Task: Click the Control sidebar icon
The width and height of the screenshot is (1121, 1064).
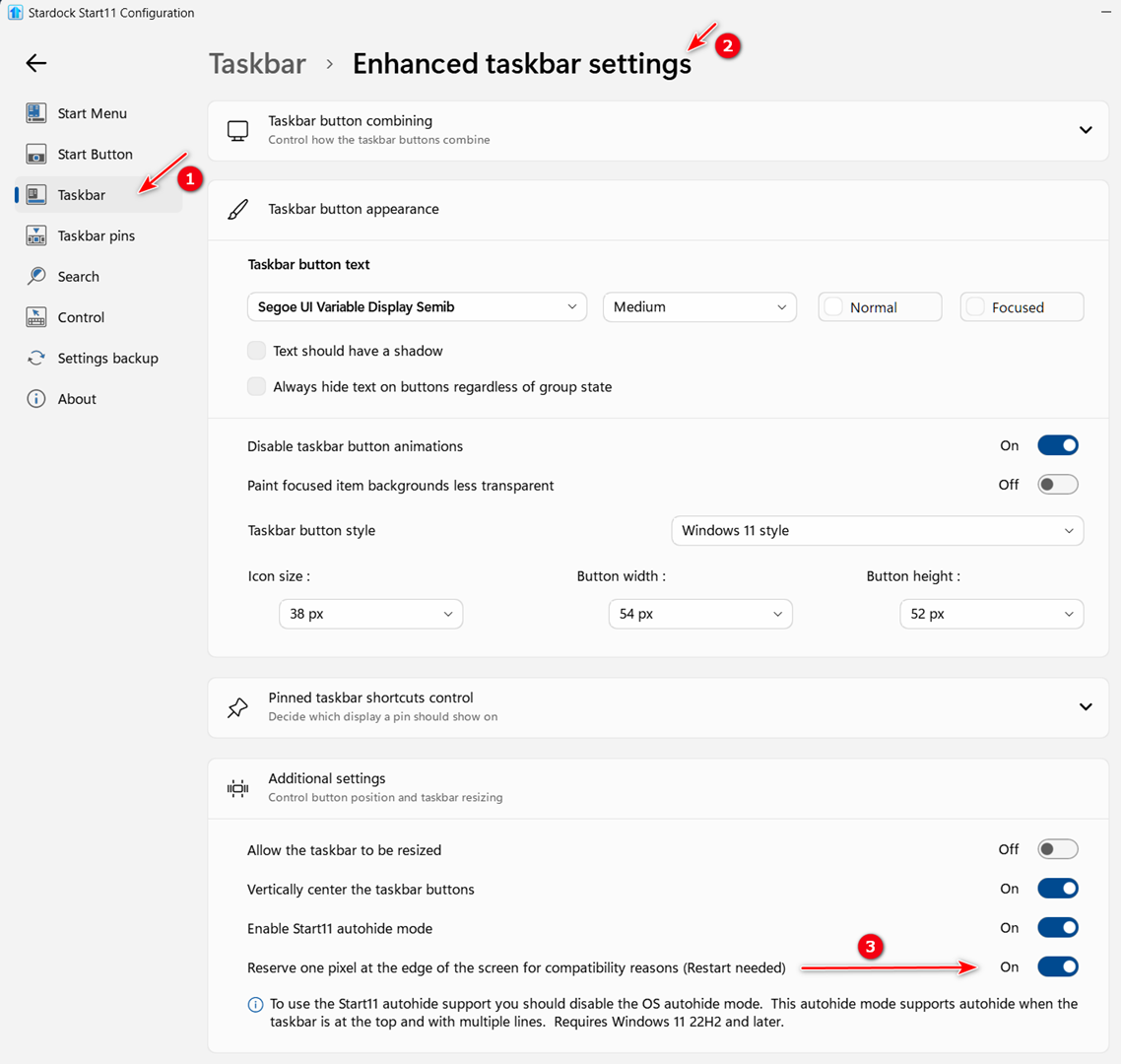Action: [36, 317]
